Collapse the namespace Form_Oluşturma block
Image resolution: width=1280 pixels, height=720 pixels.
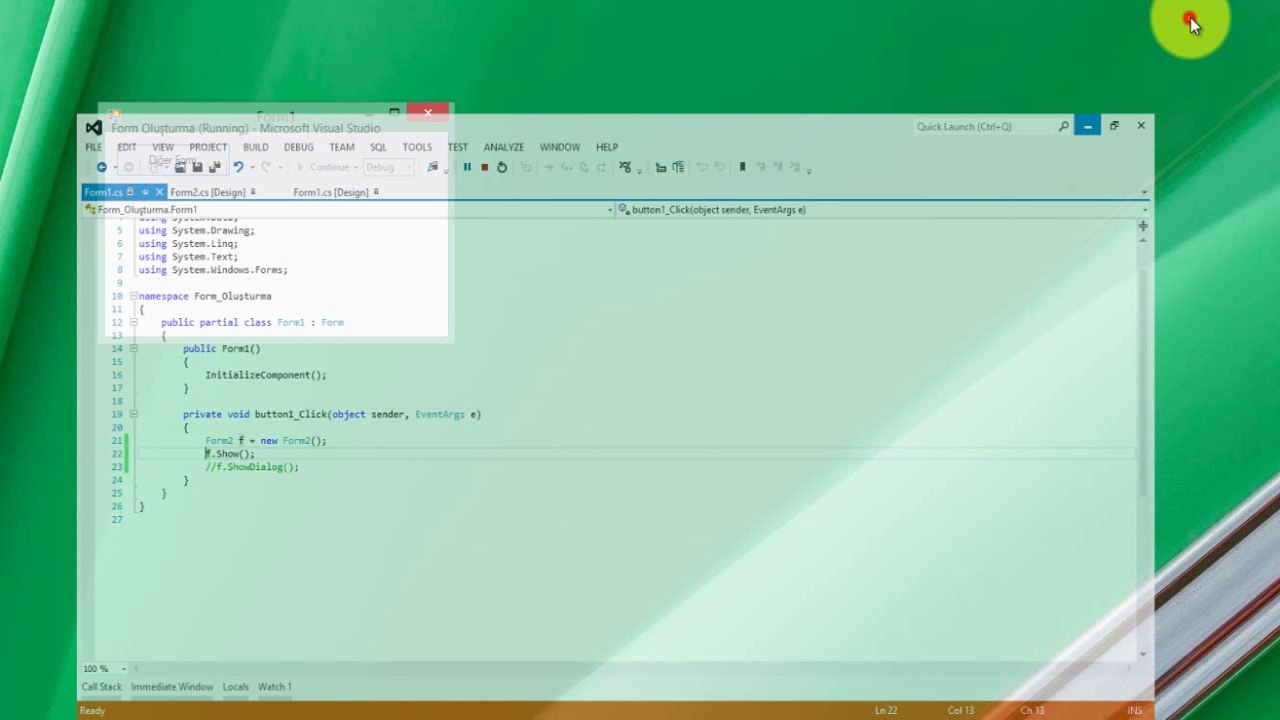click(x=133, y=296)
